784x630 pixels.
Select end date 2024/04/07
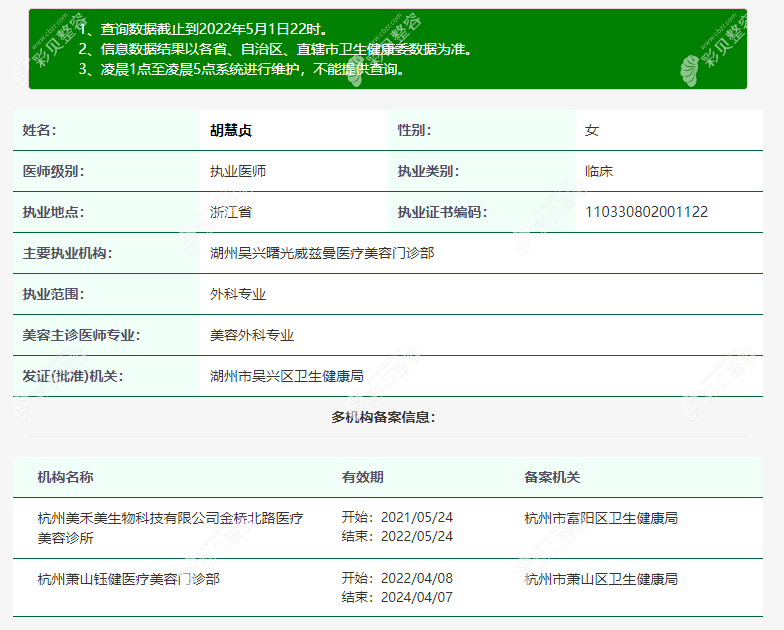point(417,598)
